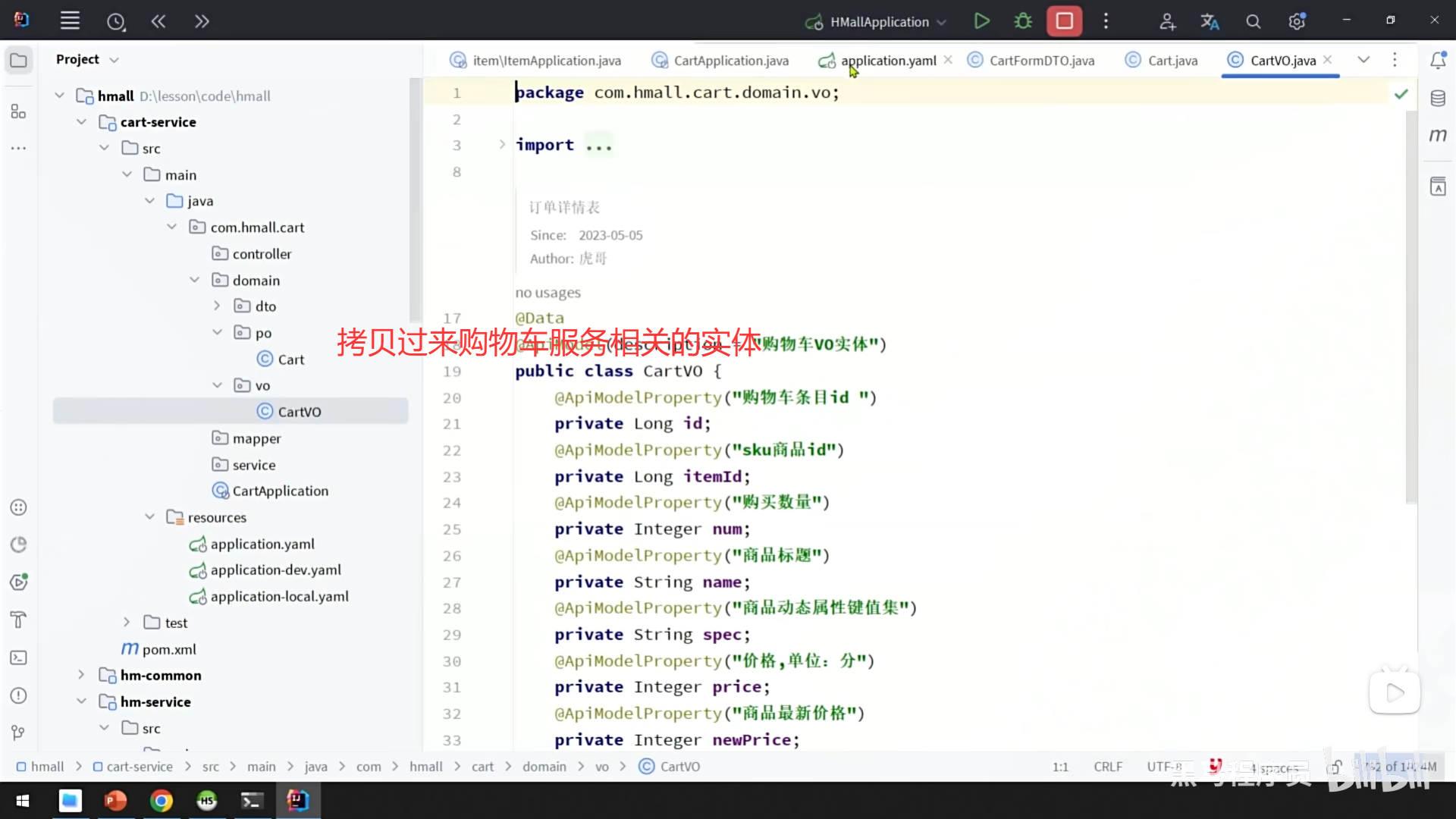The image size is (1456, 819).
Task: Close the CartVO.java tab
Action: (1327, 60)
